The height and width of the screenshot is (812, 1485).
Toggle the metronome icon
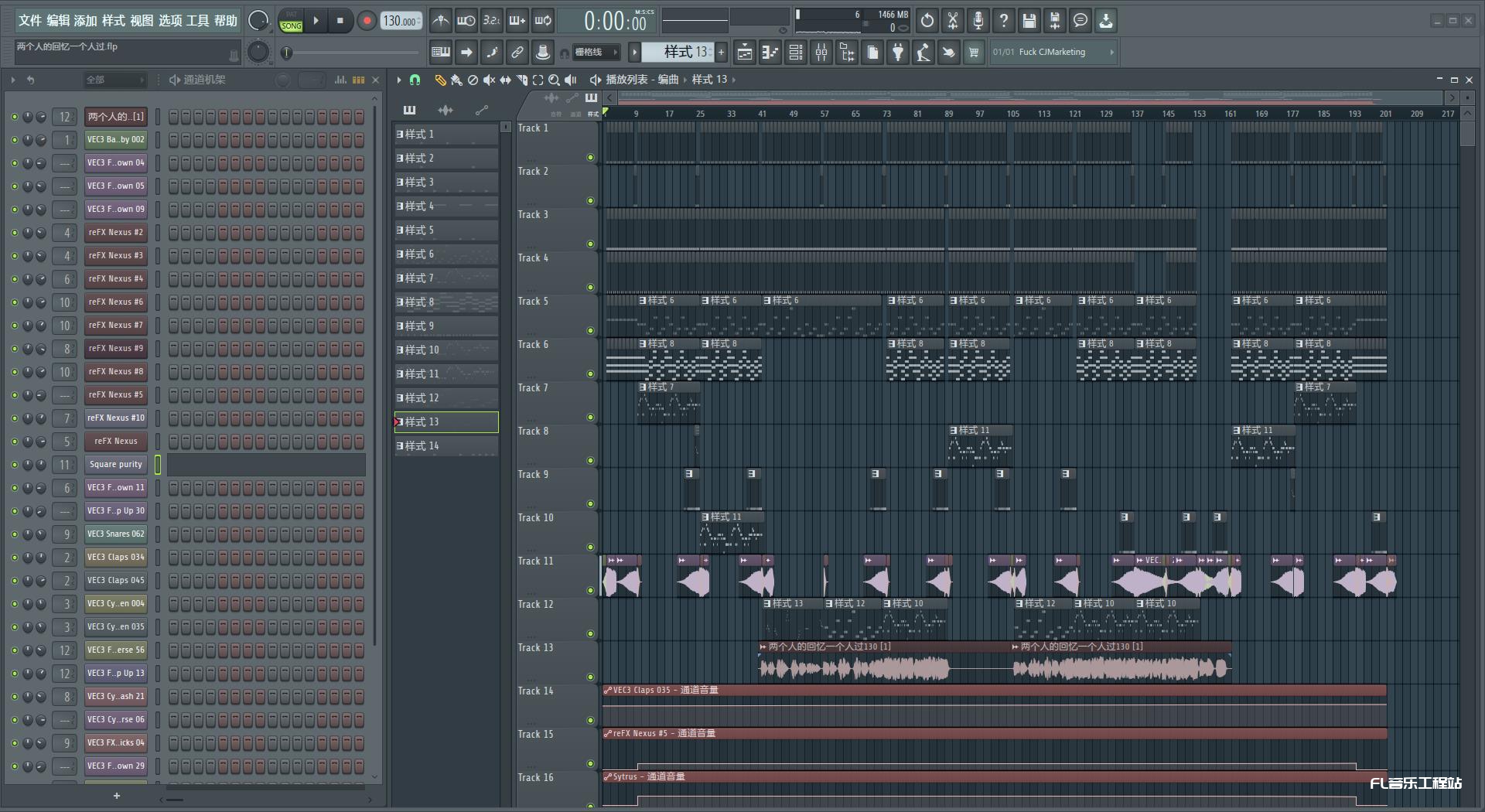(440, 21)
